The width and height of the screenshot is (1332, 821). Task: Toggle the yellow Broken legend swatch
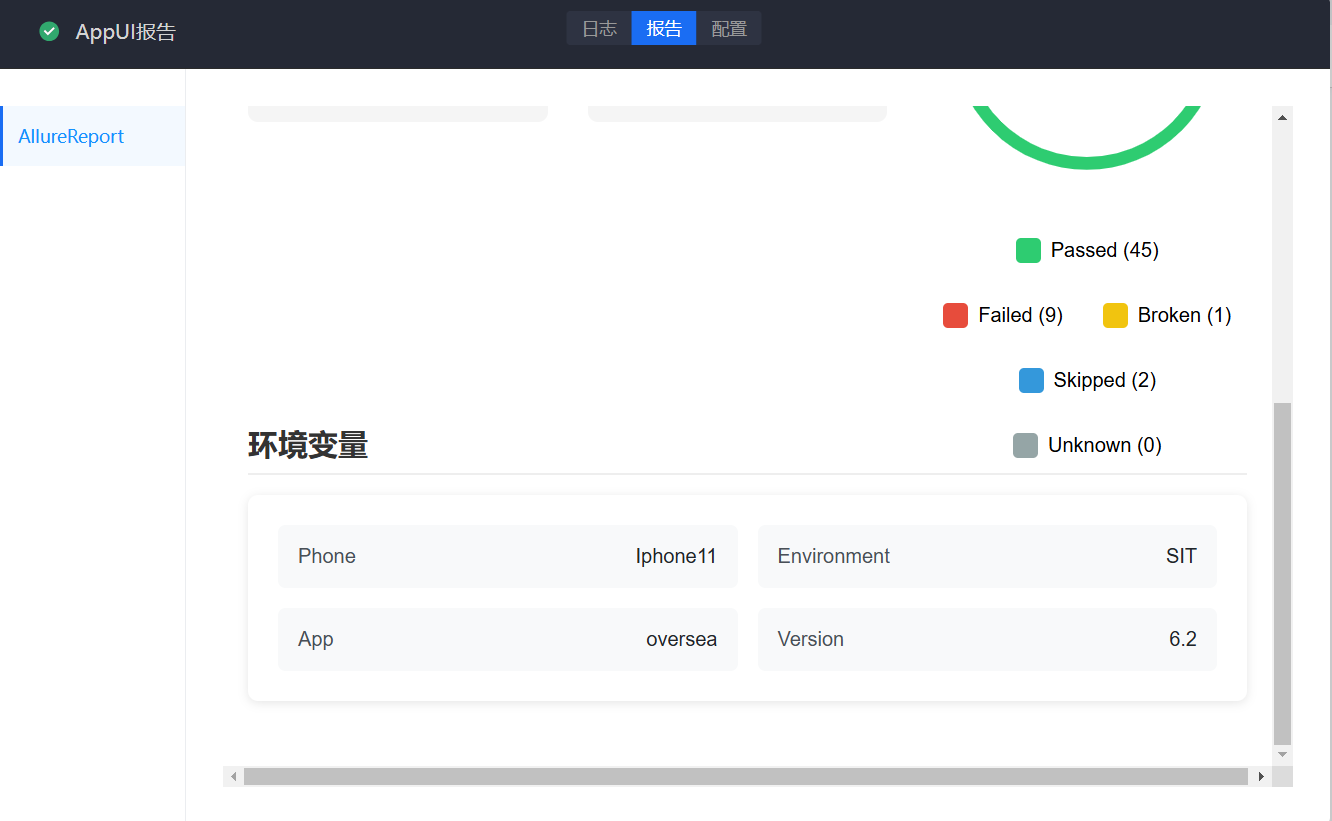[x=1115, y=316]
